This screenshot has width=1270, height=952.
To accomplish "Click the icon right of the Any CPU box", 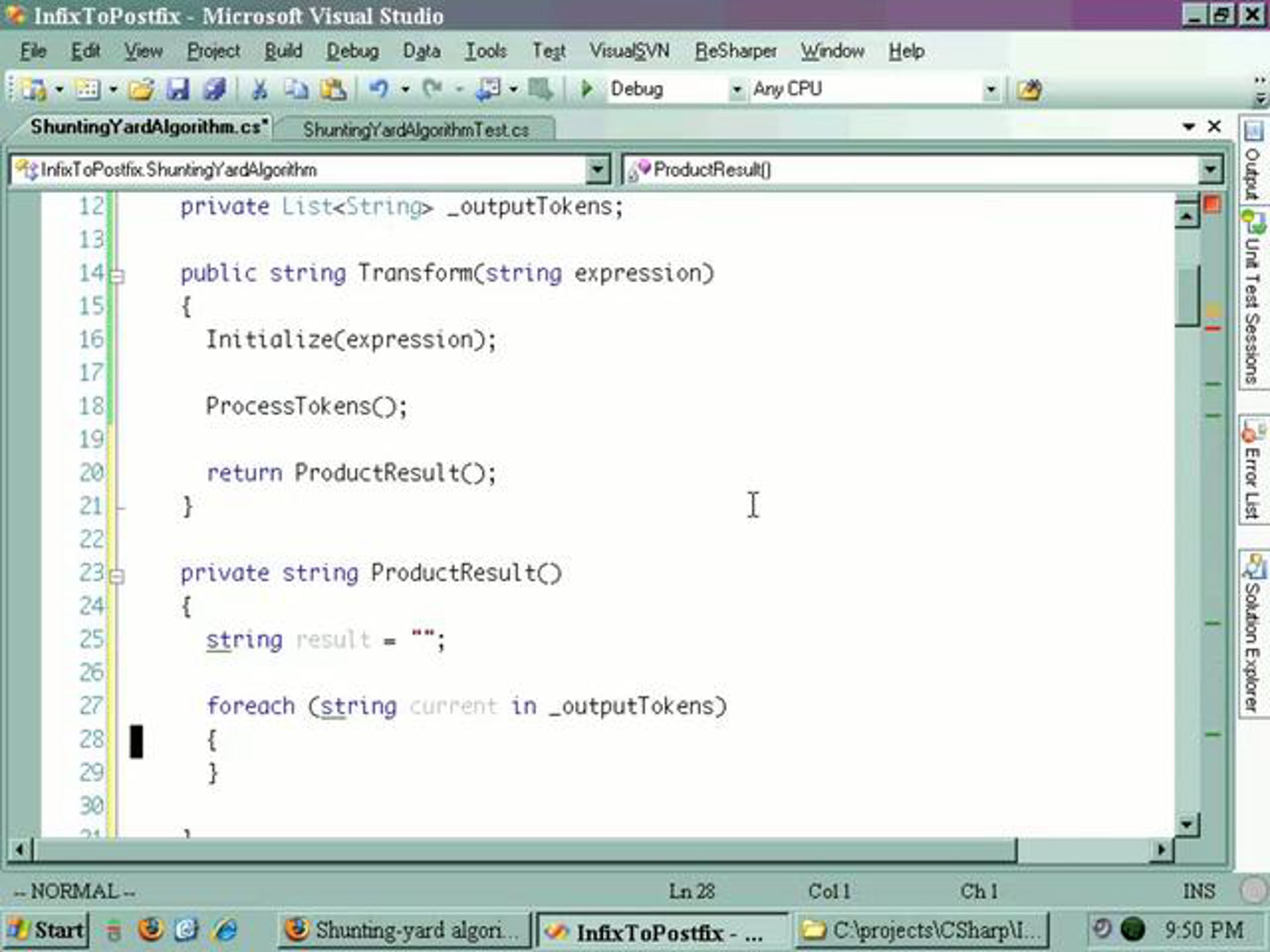I will click(x=1029, y=90).
